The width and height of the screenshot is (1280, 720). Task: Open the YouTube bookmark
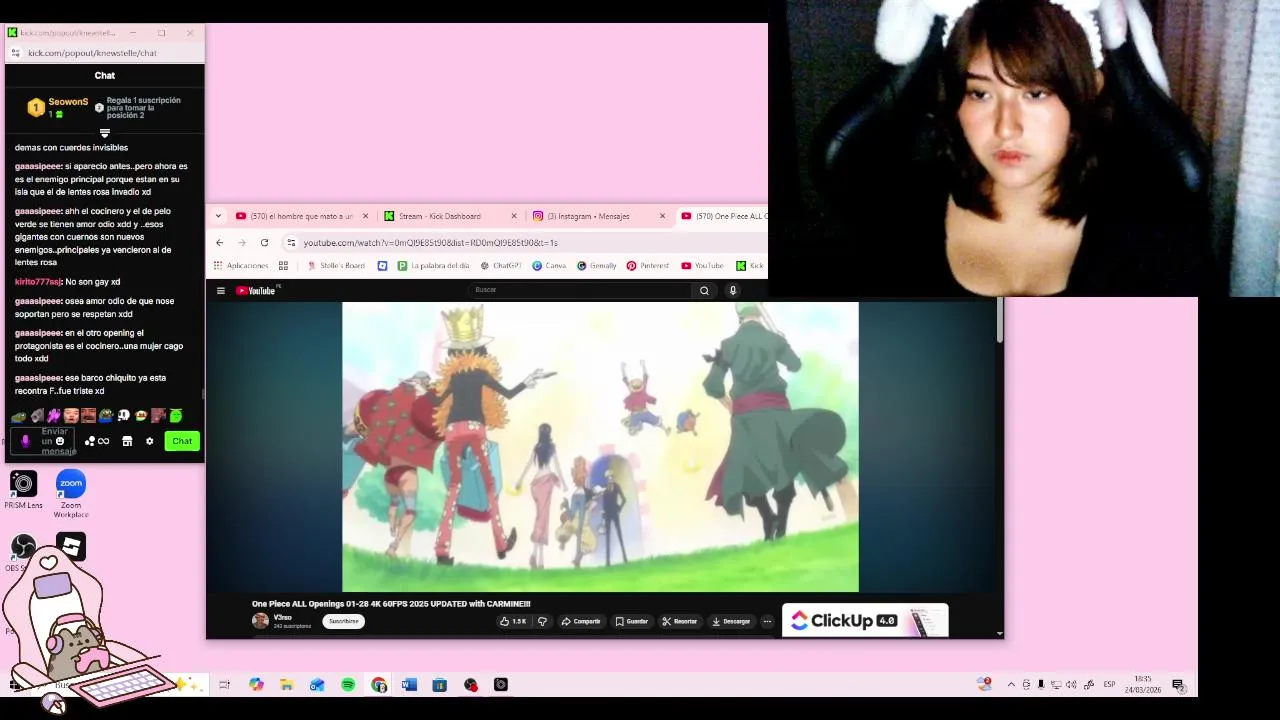tap(702, 266)
